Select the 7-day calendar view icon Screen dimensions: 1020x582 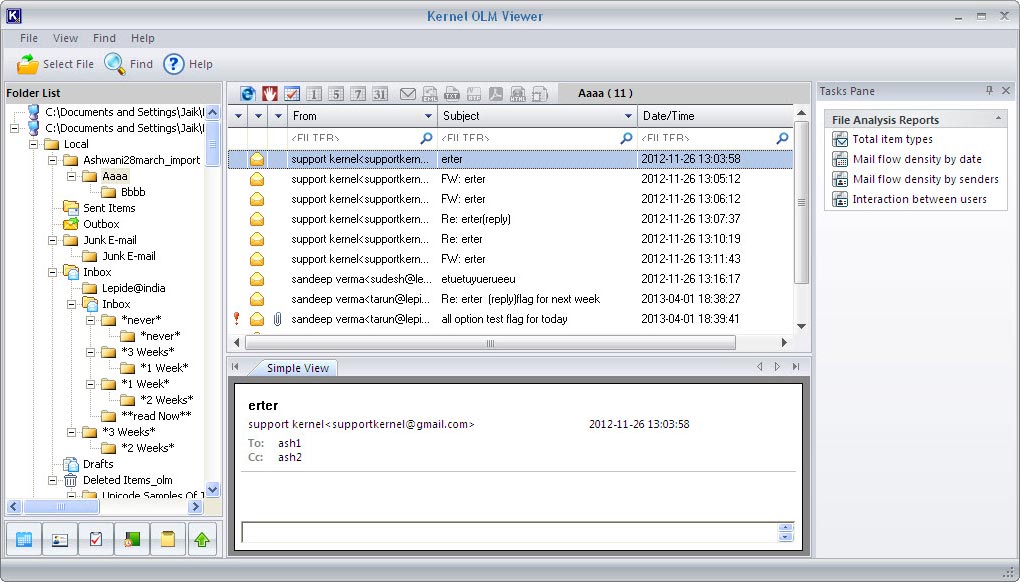tap(358, 94)
